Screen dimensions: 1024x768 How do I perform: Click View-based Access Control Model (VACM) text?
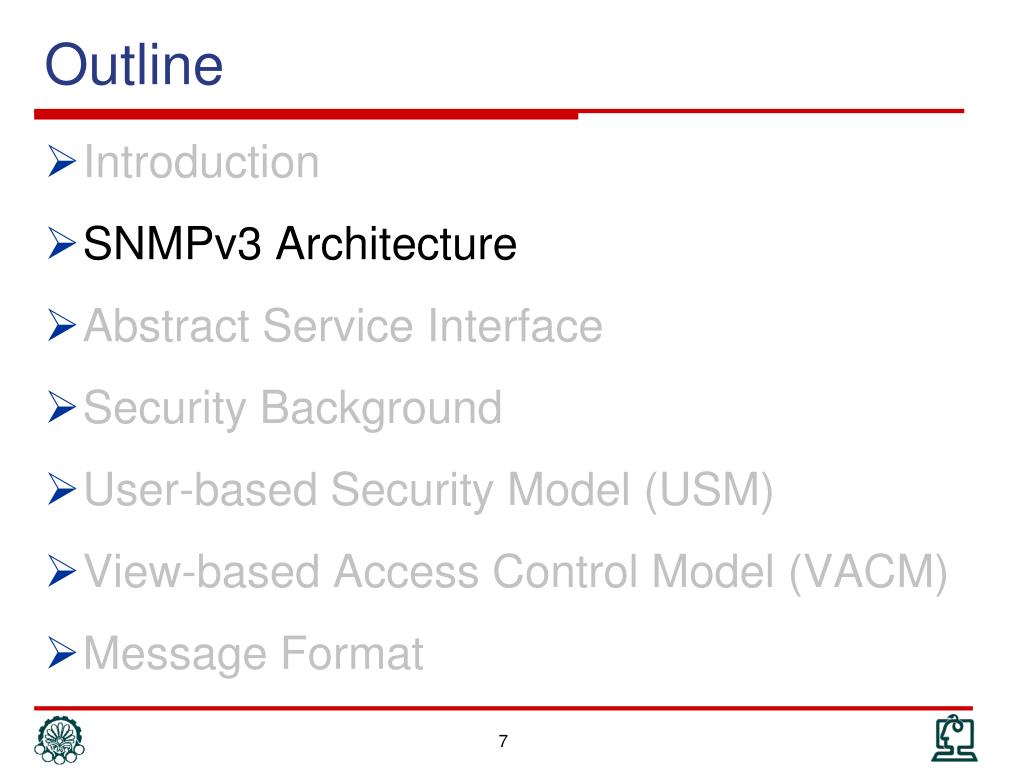coord(516,573)
